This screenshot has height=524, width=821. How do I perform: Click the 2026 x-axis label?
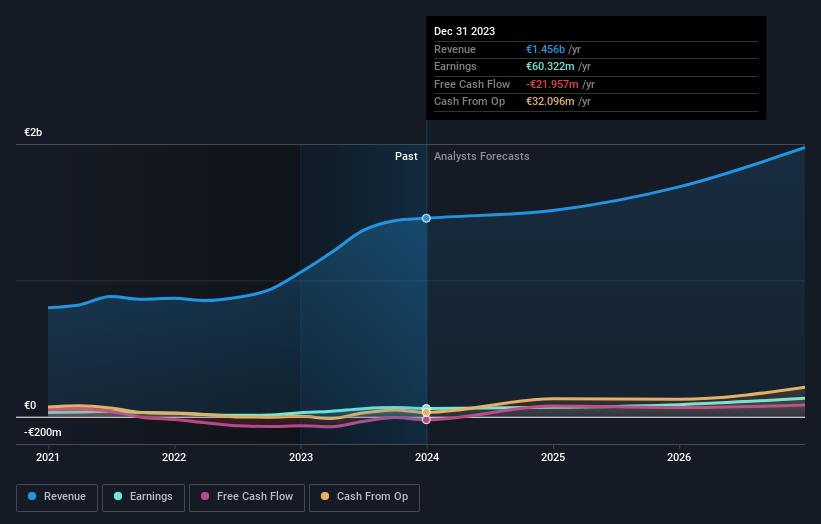click(679, 458)
